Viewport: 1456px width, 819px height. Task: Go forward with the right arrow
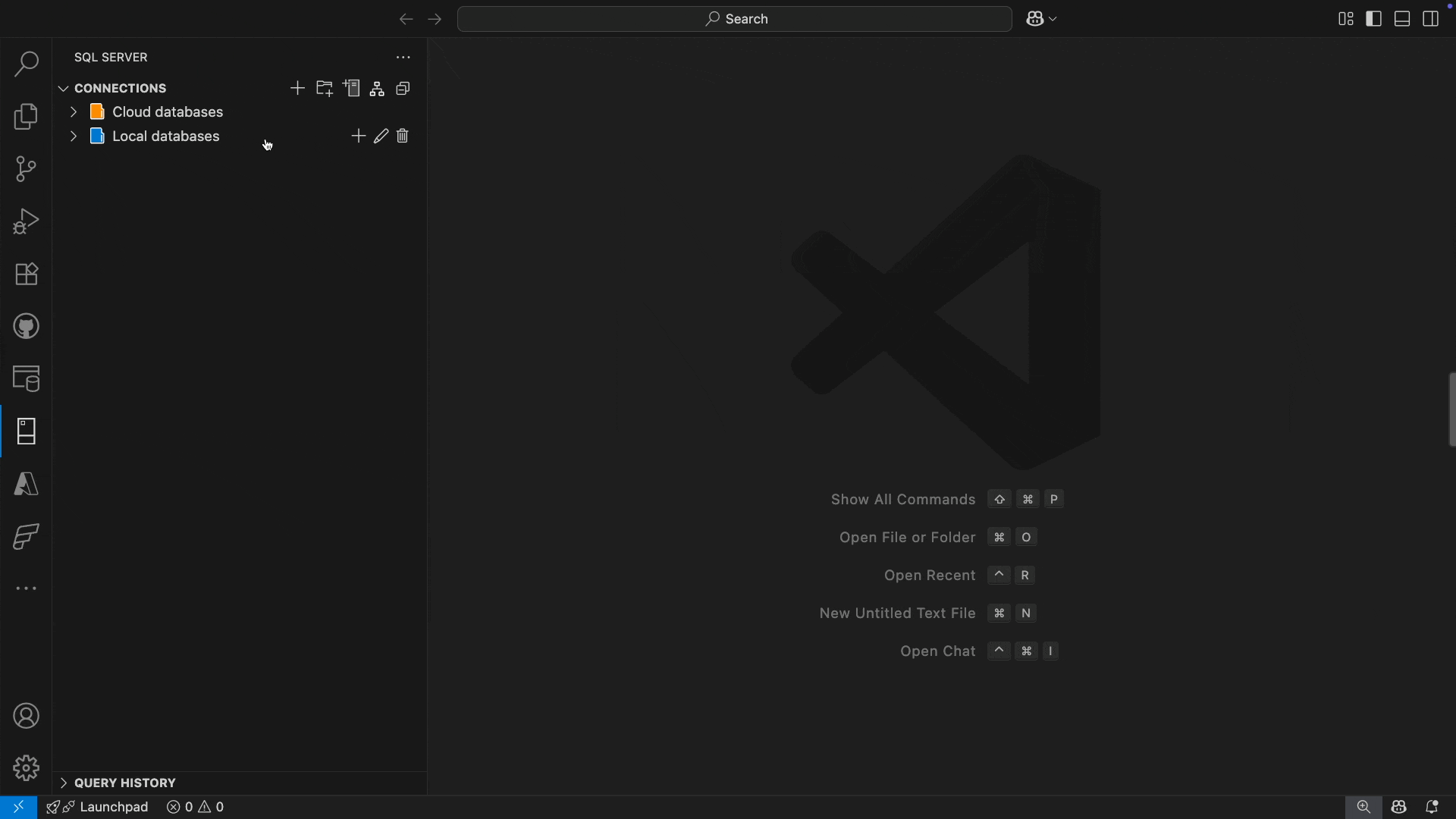[x=435, y=19]
